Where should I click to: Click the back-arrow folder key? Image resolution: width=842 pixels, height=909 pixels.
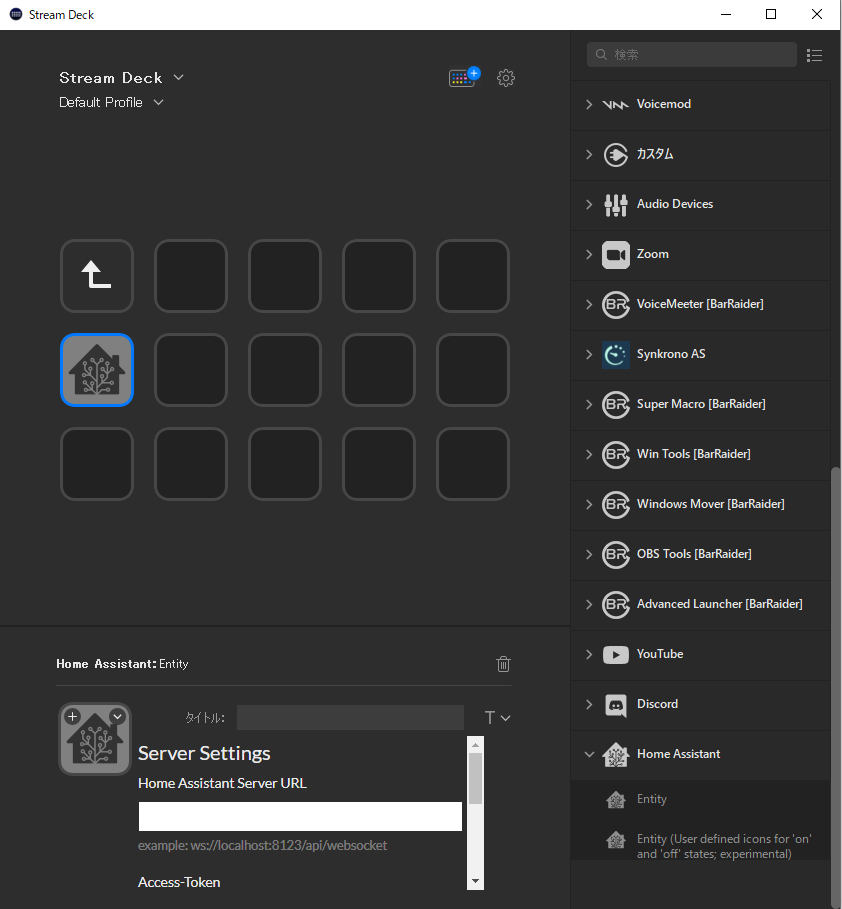pyautogui.click(x=97, y=276)
